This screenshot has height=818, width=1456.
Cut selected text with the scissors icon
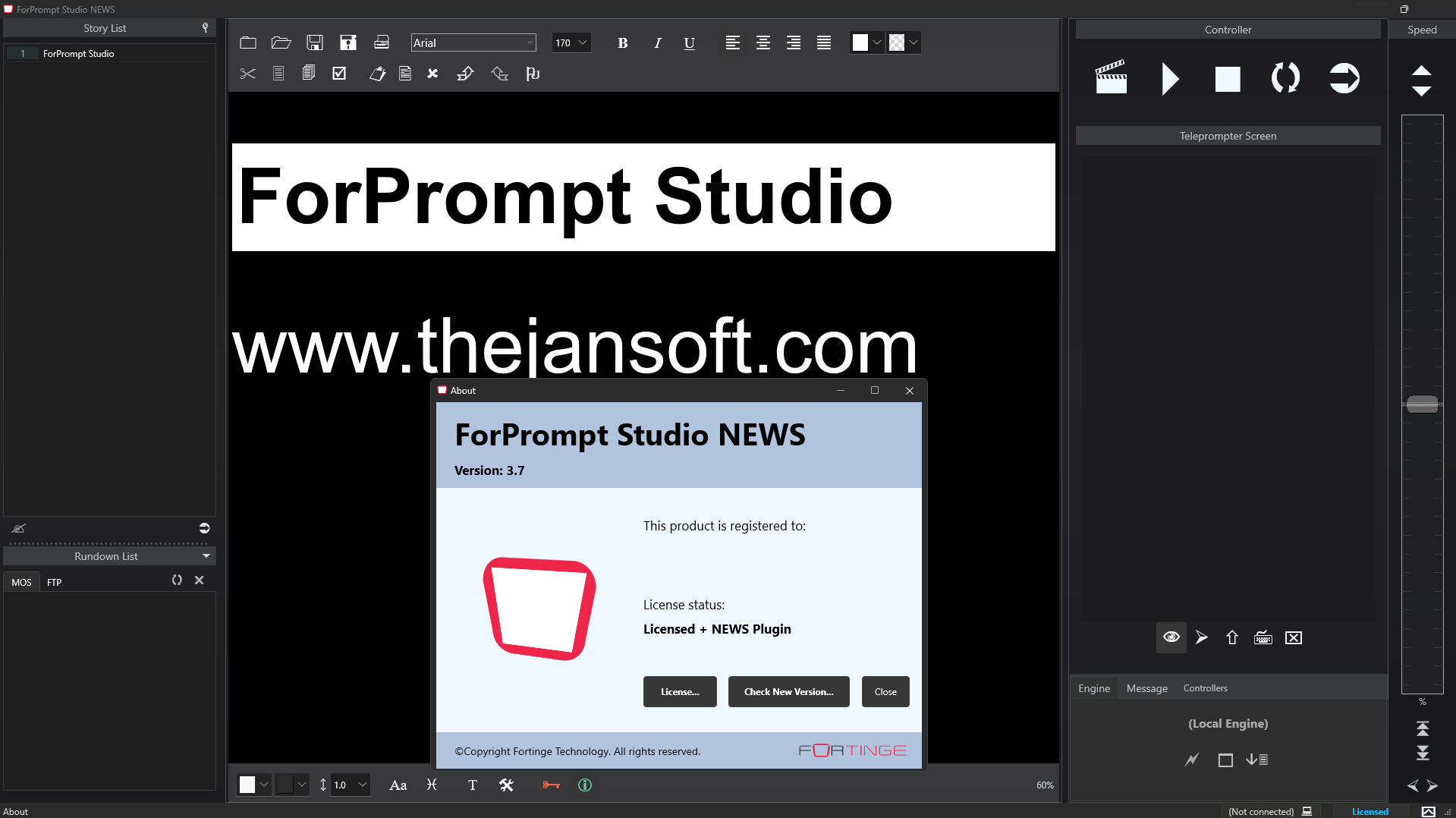tap(248, 74)
